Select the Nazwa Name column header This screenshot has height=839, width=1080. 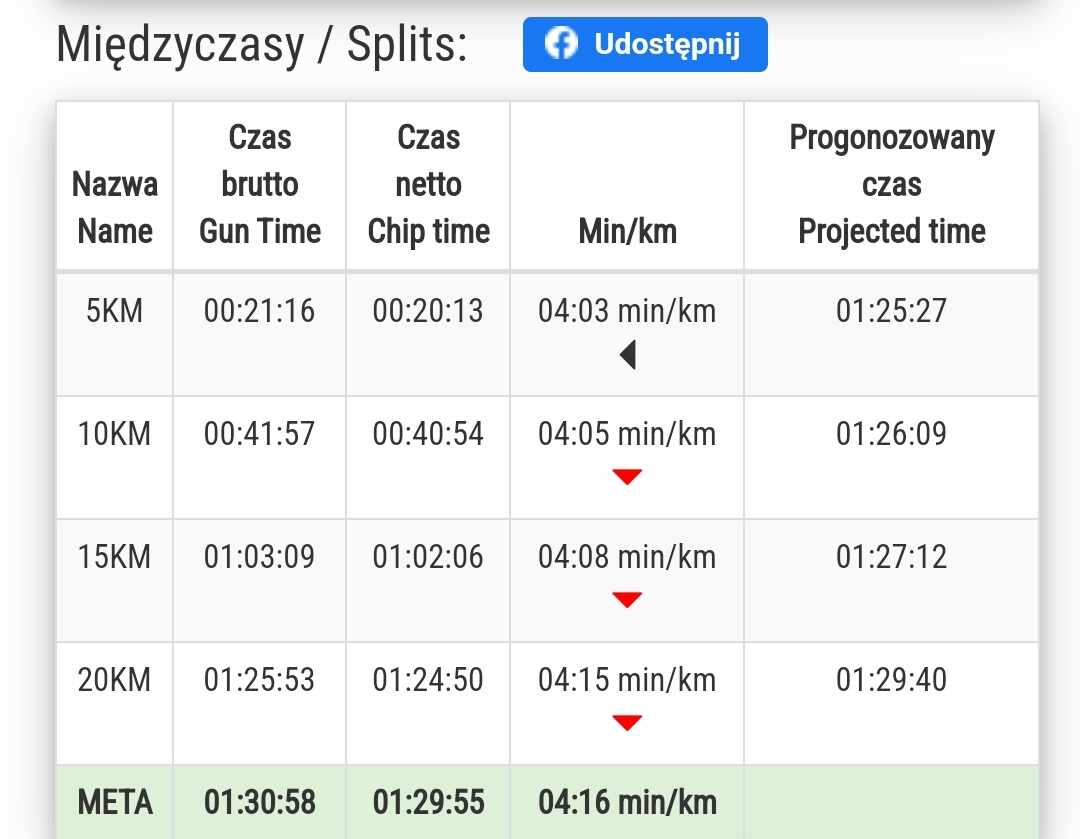coord(115,208)
